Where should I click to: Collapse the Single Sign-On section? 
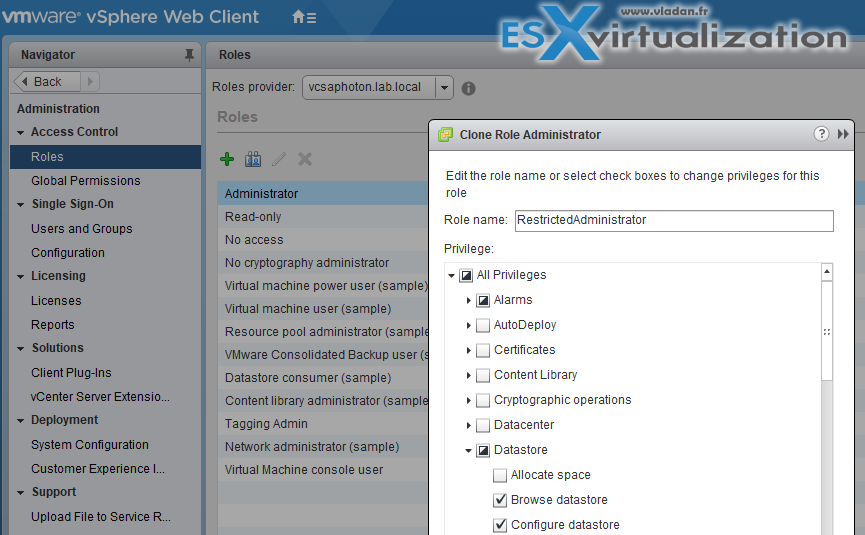[x=20, y=205]
